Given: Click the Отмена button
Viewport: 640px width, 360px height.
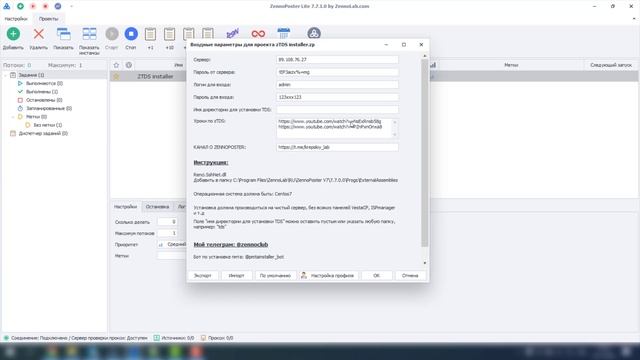Looking at the screenshot, I should pos(410,276).
